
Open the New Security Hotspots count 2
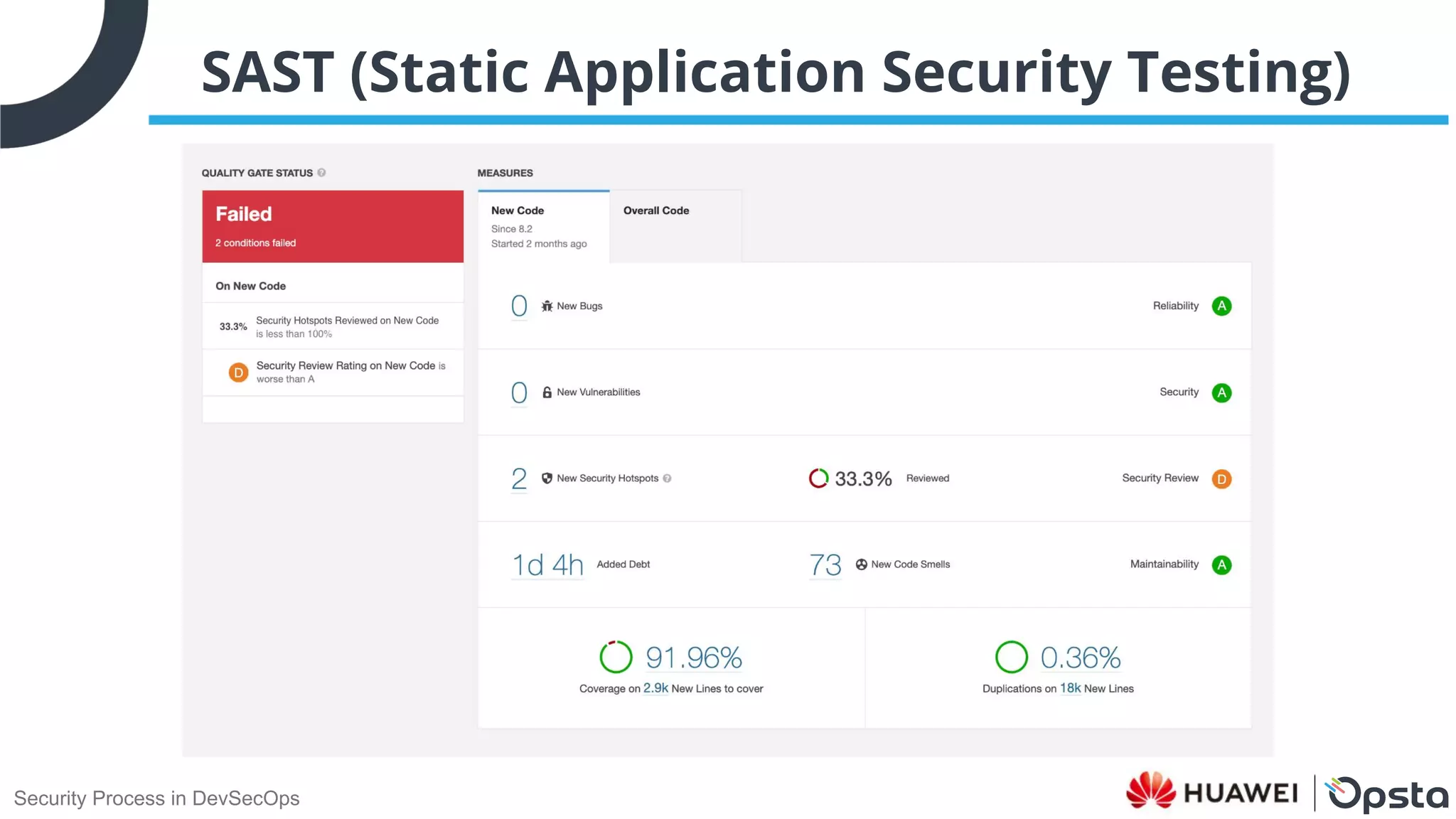coord(519,479)
